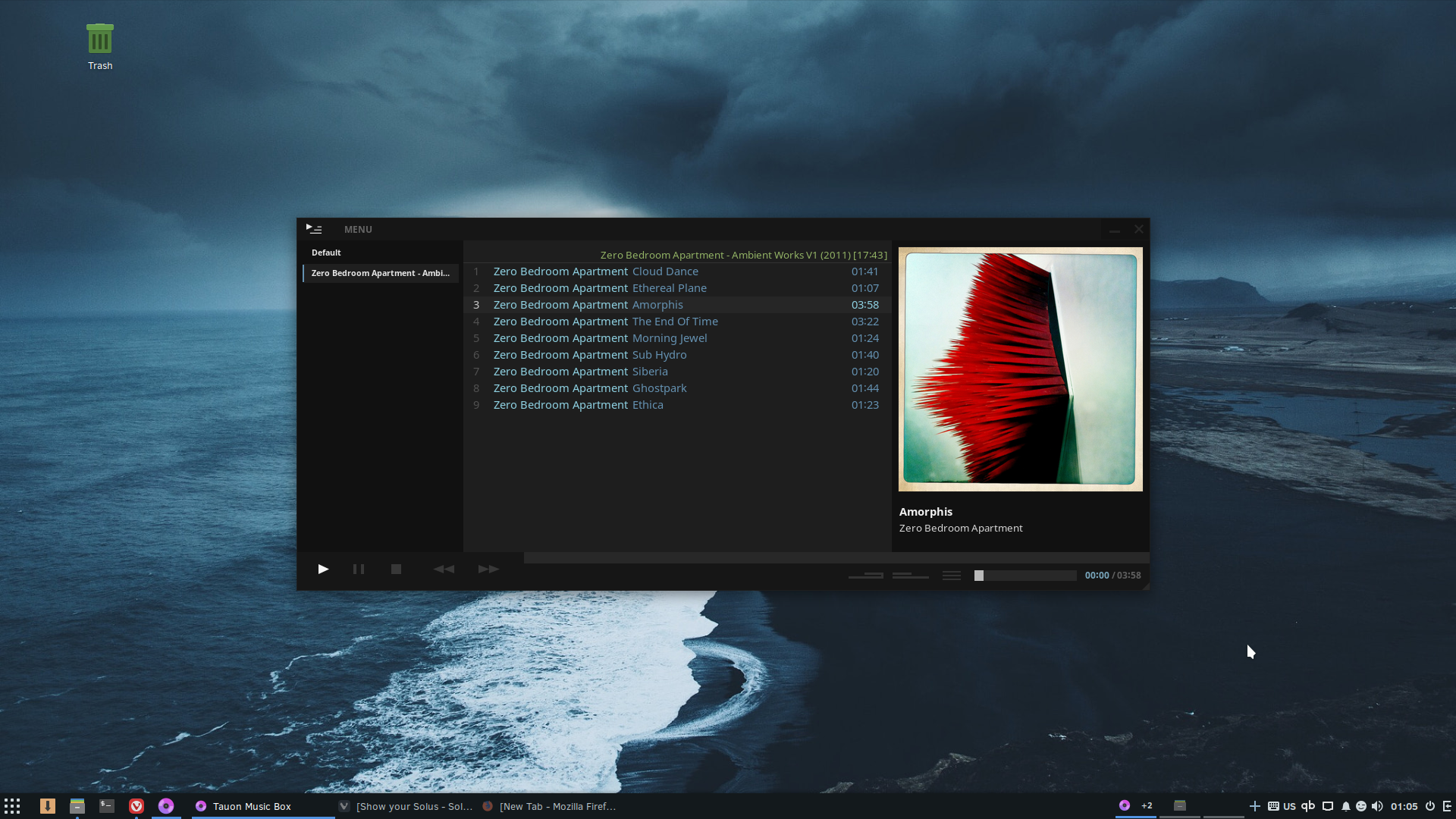The width and height of the screenshot is (1456, 819).
Task: Switch to Show your Solus Vivaldi window
Action: coord(406,806)
